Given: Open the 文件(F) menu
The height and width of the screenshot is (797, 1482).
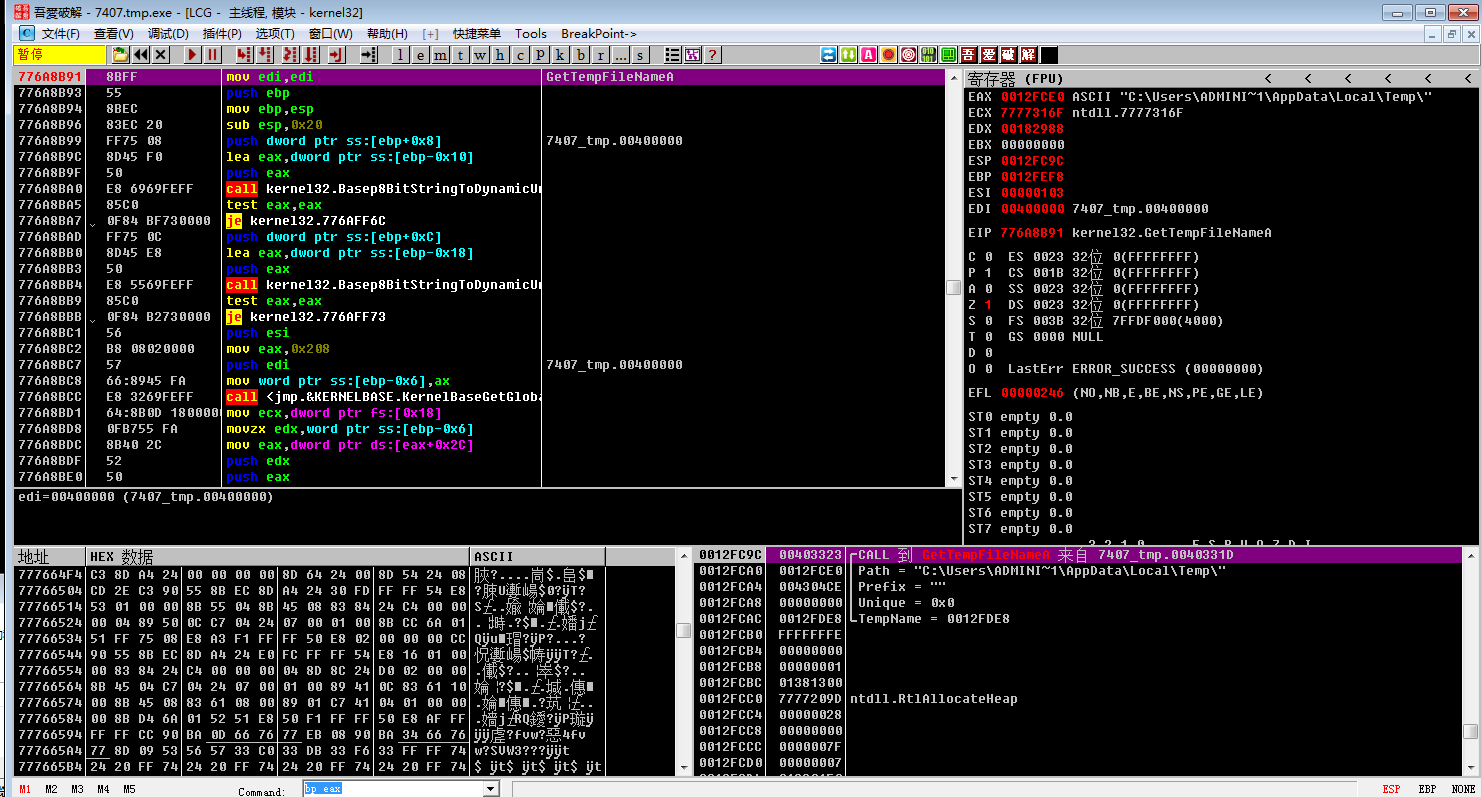Looking at the screenshot, I should (61, 34).
